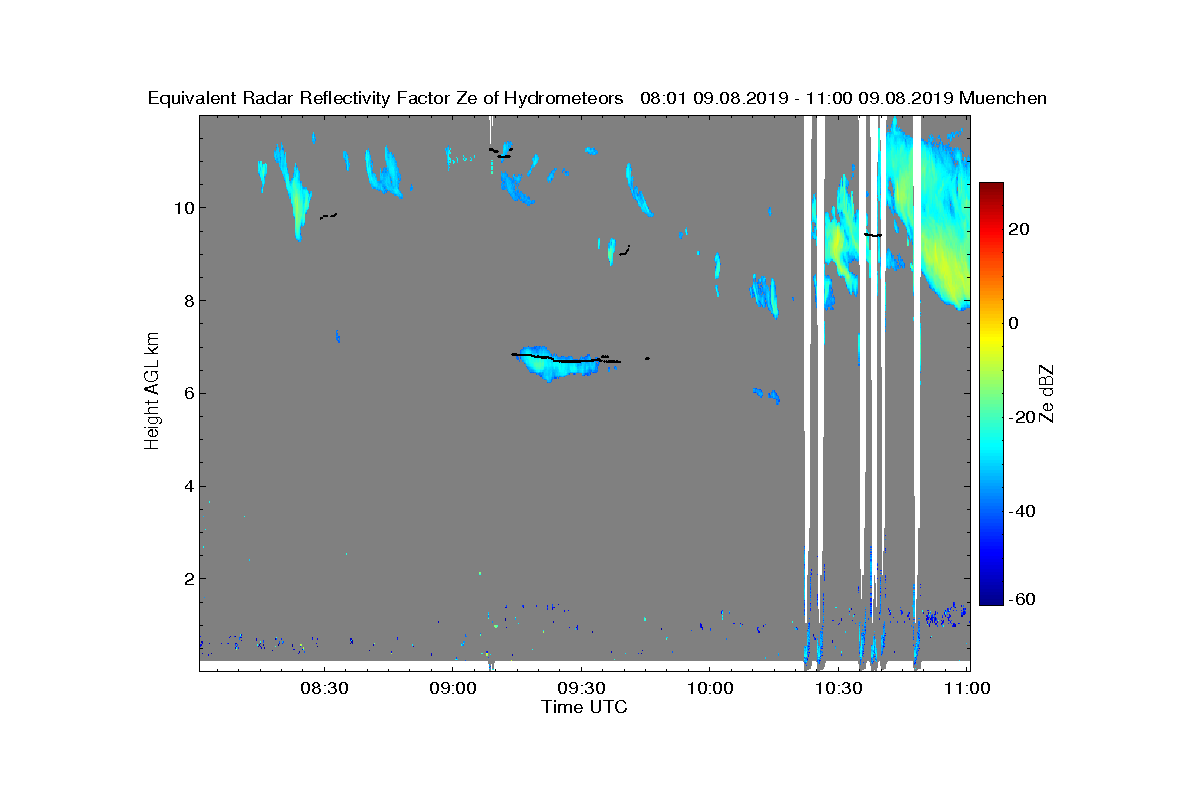Pick the dark red top of the colorbar
Image resolution: width=1200 pixels, height=800 pixels.
[991, 190]
